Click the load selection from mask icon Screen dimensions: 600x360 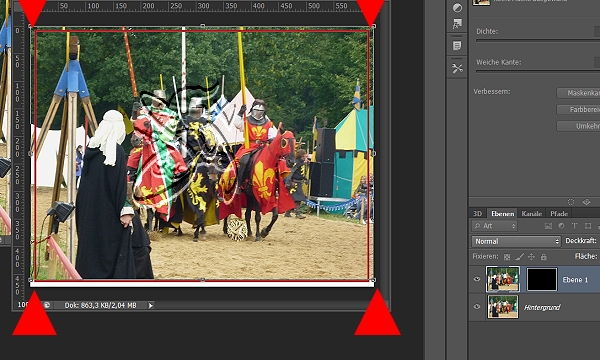571,202
